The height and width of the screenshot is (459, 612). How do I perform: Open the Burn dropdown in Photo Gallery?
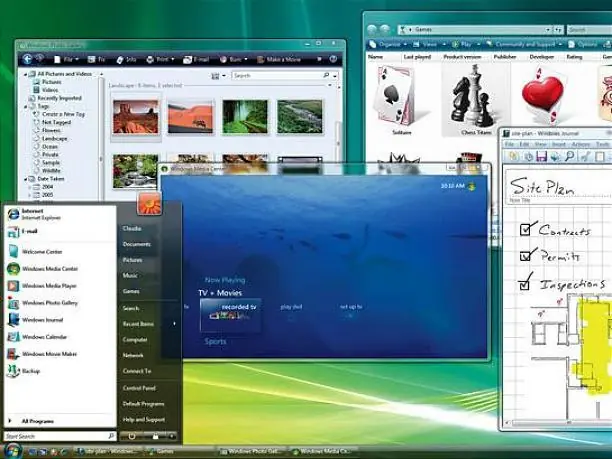pyautogui.click(x=233, y=59)
